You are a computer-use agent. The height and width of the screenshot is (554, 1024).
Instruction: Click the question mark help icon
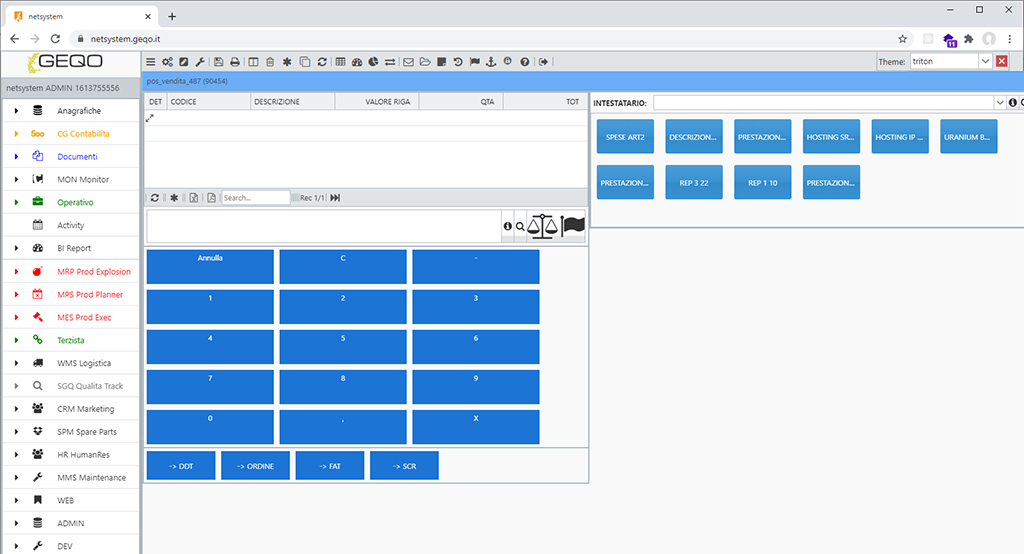(524, 62)
